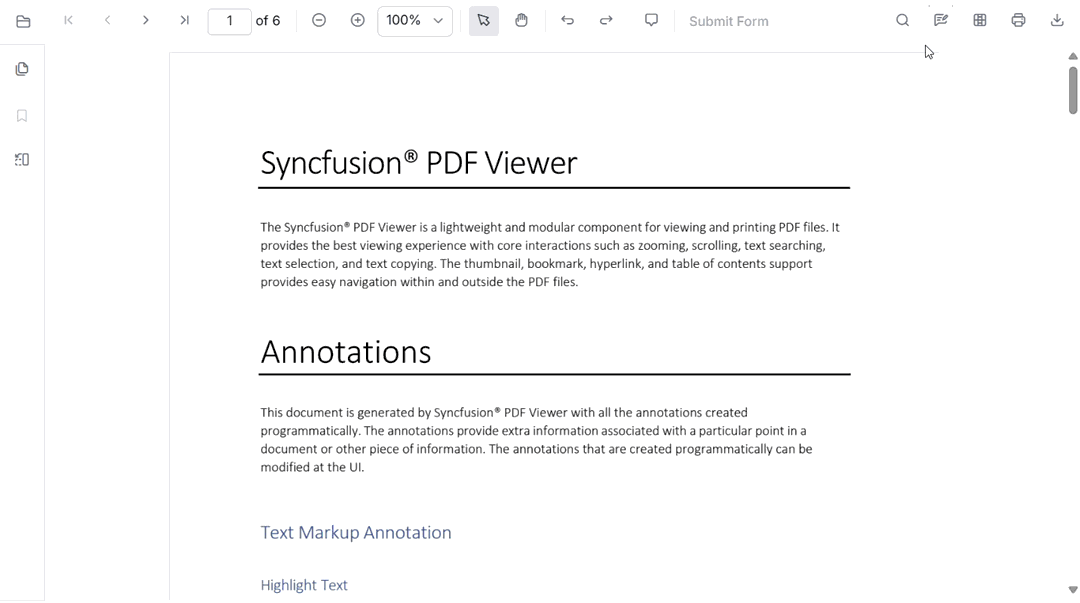
Task: Click the 'Text Markup Annotation' heading
Action: pyautogui.click(x=356, y=533)
